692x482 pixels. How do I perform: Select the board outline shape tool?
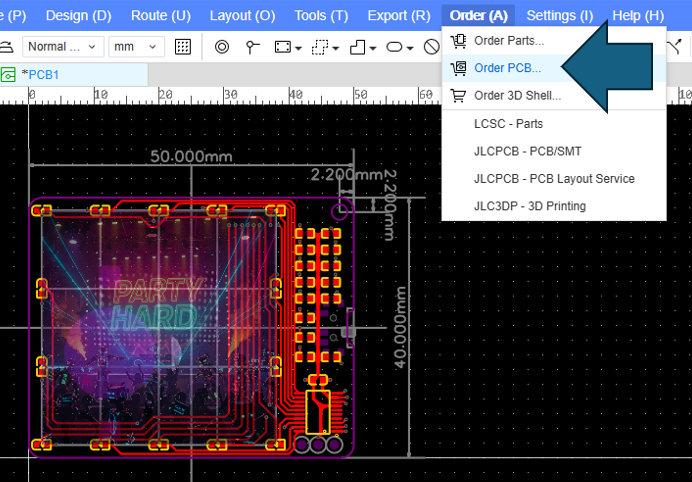(357, 47)
